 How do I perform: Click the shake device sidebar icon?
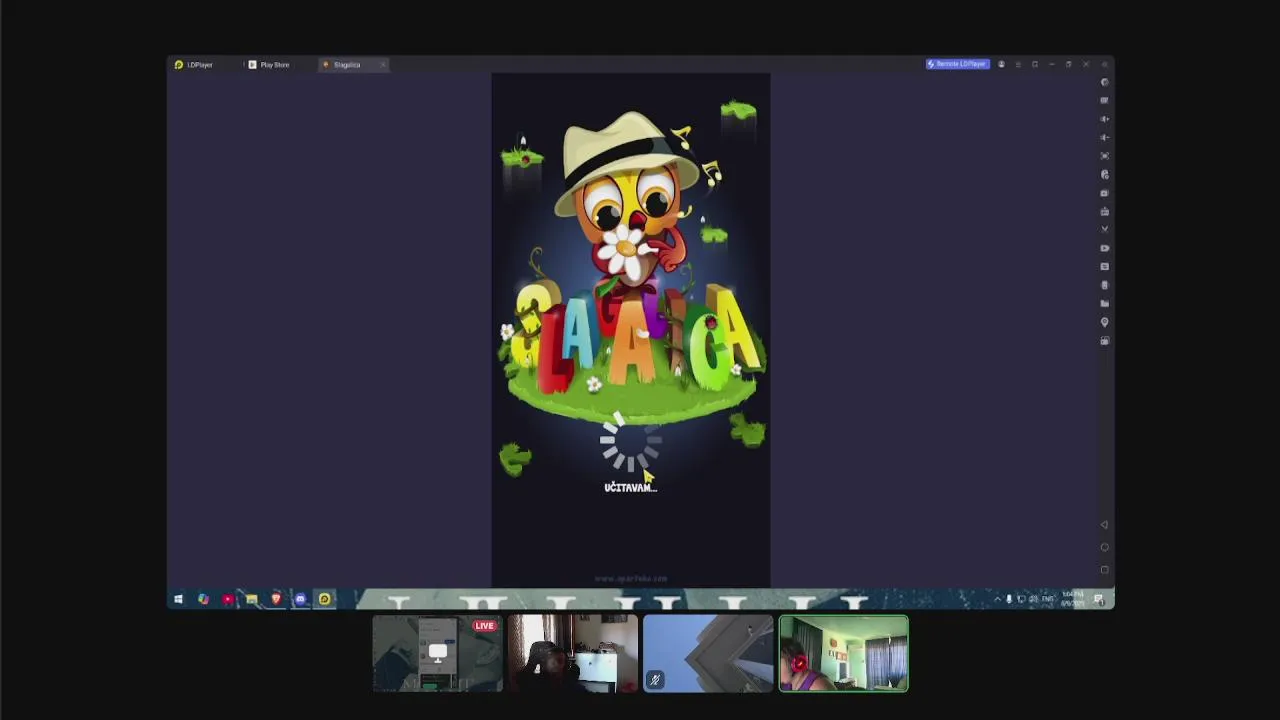(1105, 285)
